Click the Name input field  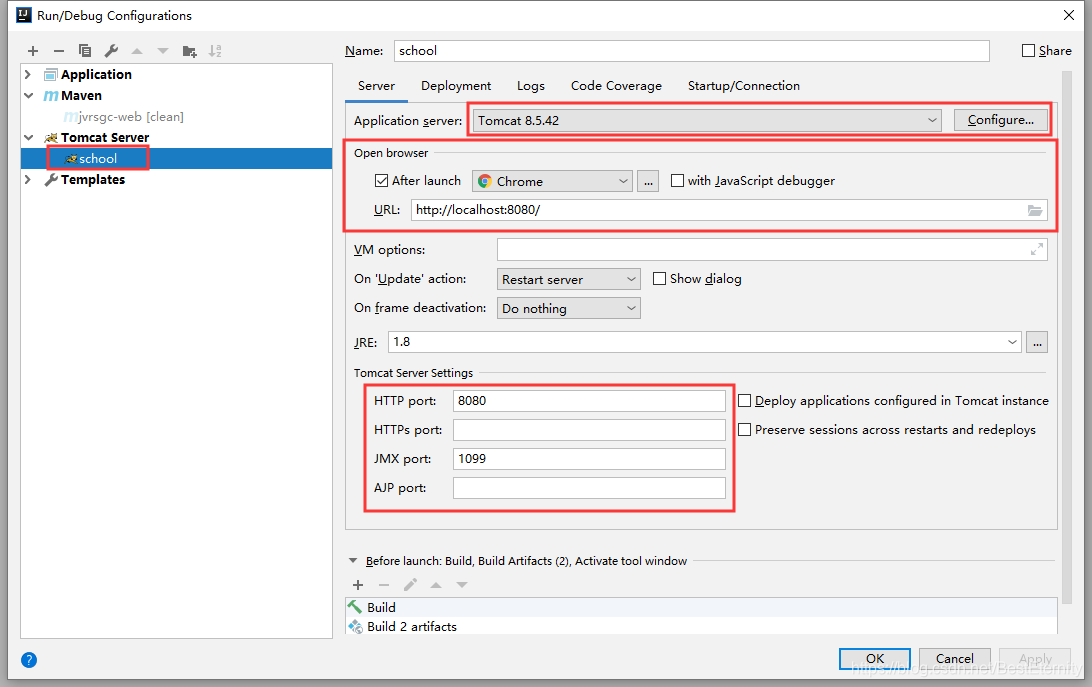point(692,51)
